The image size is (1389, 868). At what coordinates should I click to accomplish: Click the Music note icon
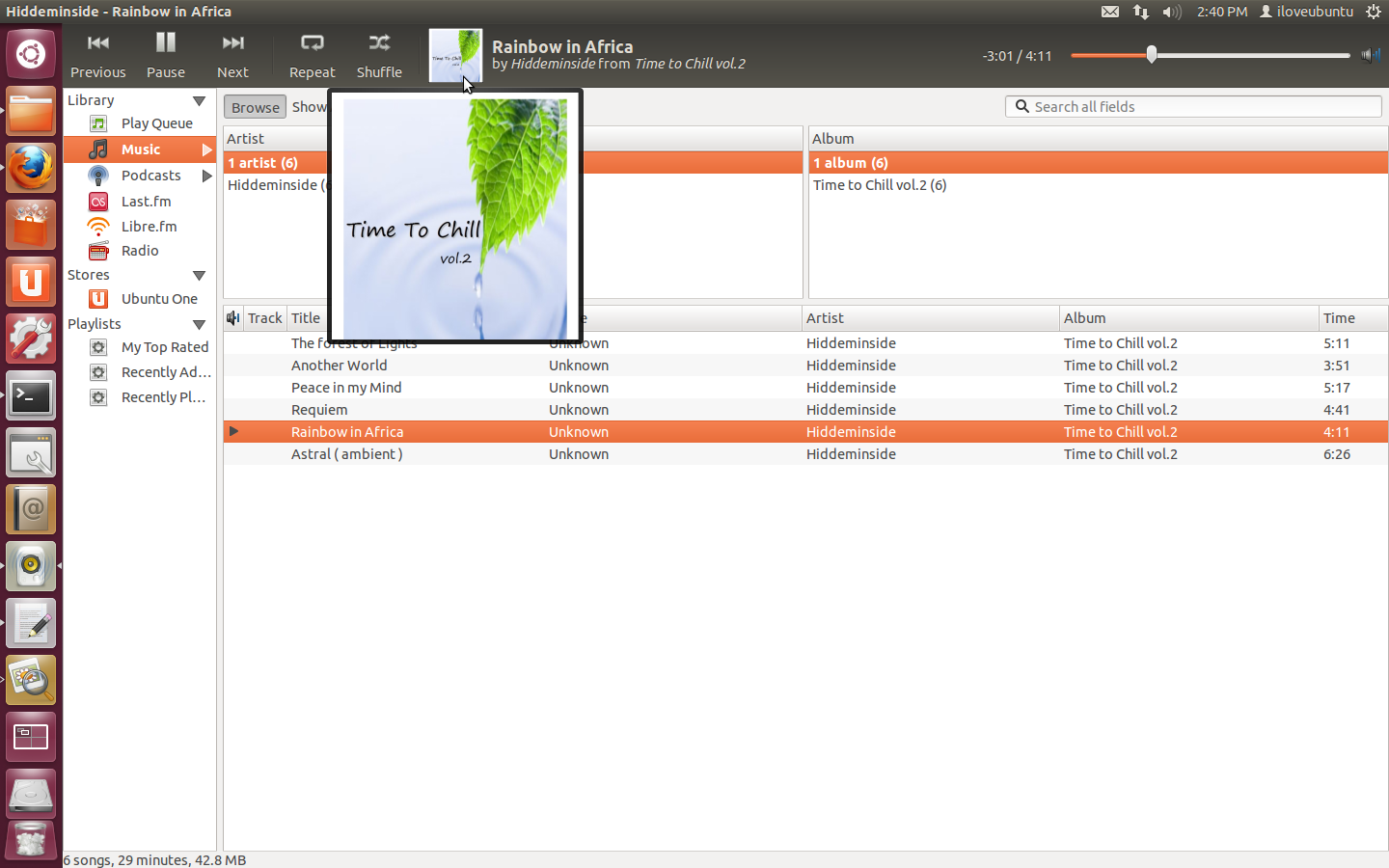(98, 149)
